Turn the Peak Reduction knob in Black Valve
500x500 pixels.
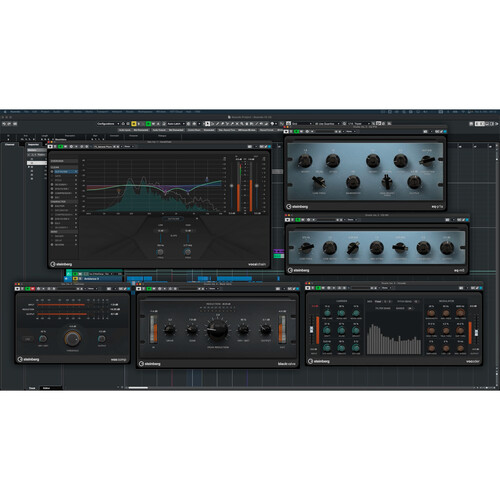[217, 329]
